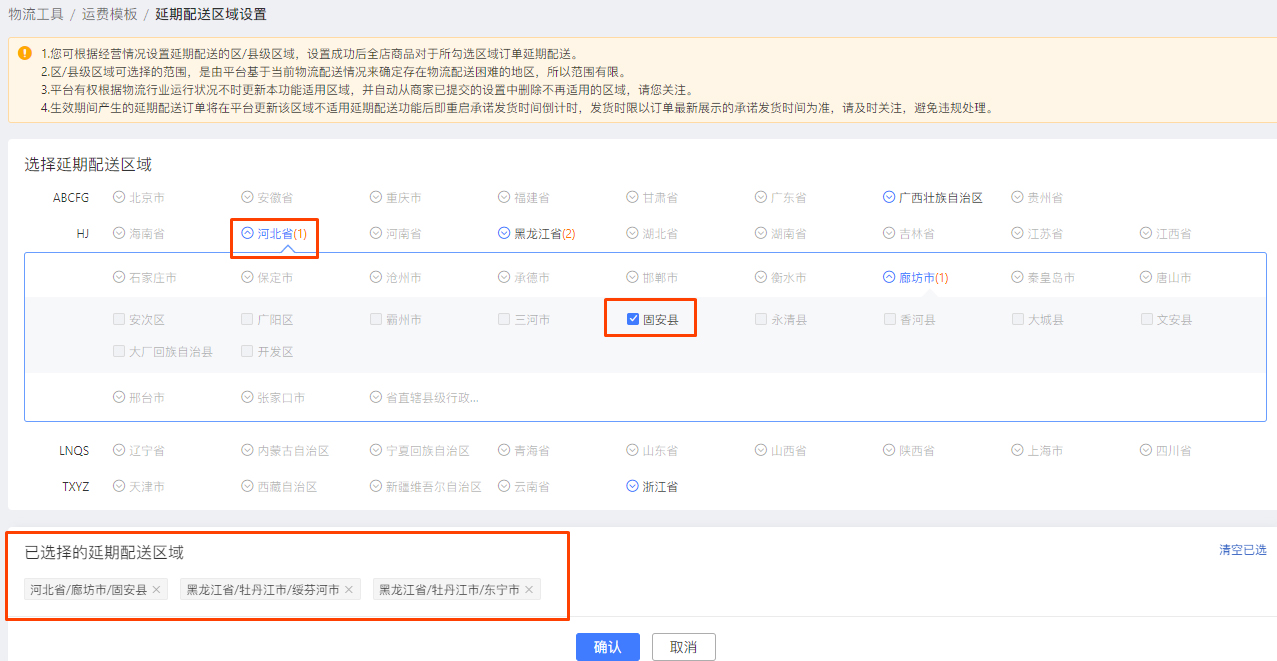1277x661 pixels.
Task: Remove 黑龙江省/牡丹江市/东宁市 using the × icon
Action: pos(528,589)
